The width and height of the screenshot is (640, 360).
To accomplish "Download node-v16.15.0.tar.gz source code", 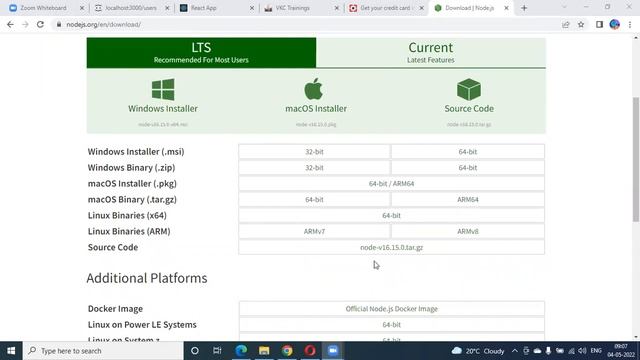I will (391, 247).
